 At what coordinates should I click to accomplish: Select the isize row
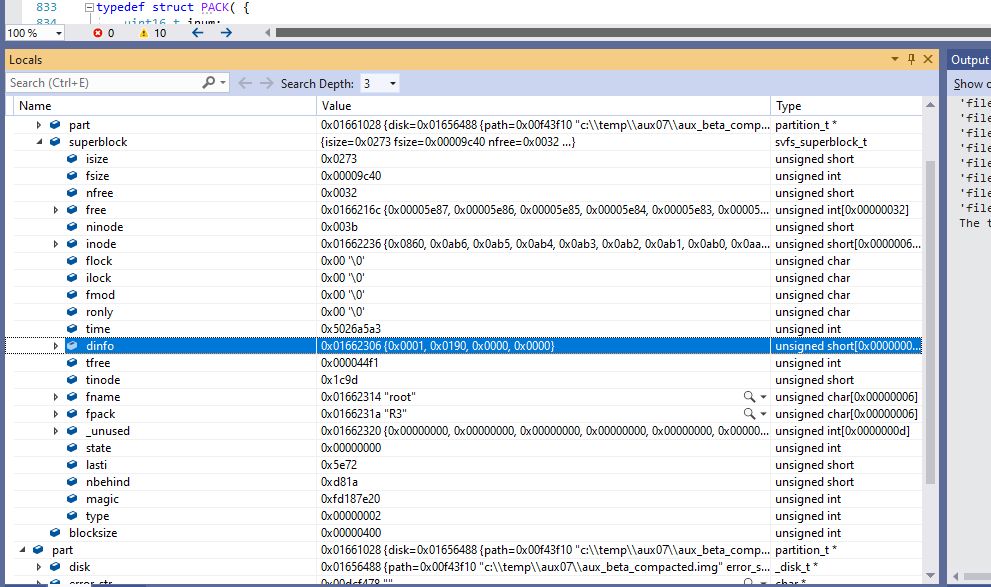[464, 159]
